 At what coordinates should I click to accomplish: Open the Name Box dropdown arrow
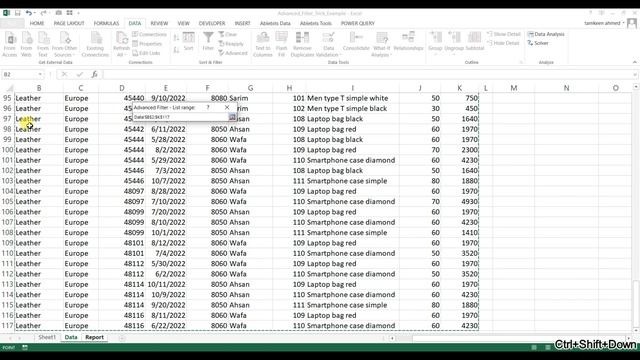(x=40, y=74)
